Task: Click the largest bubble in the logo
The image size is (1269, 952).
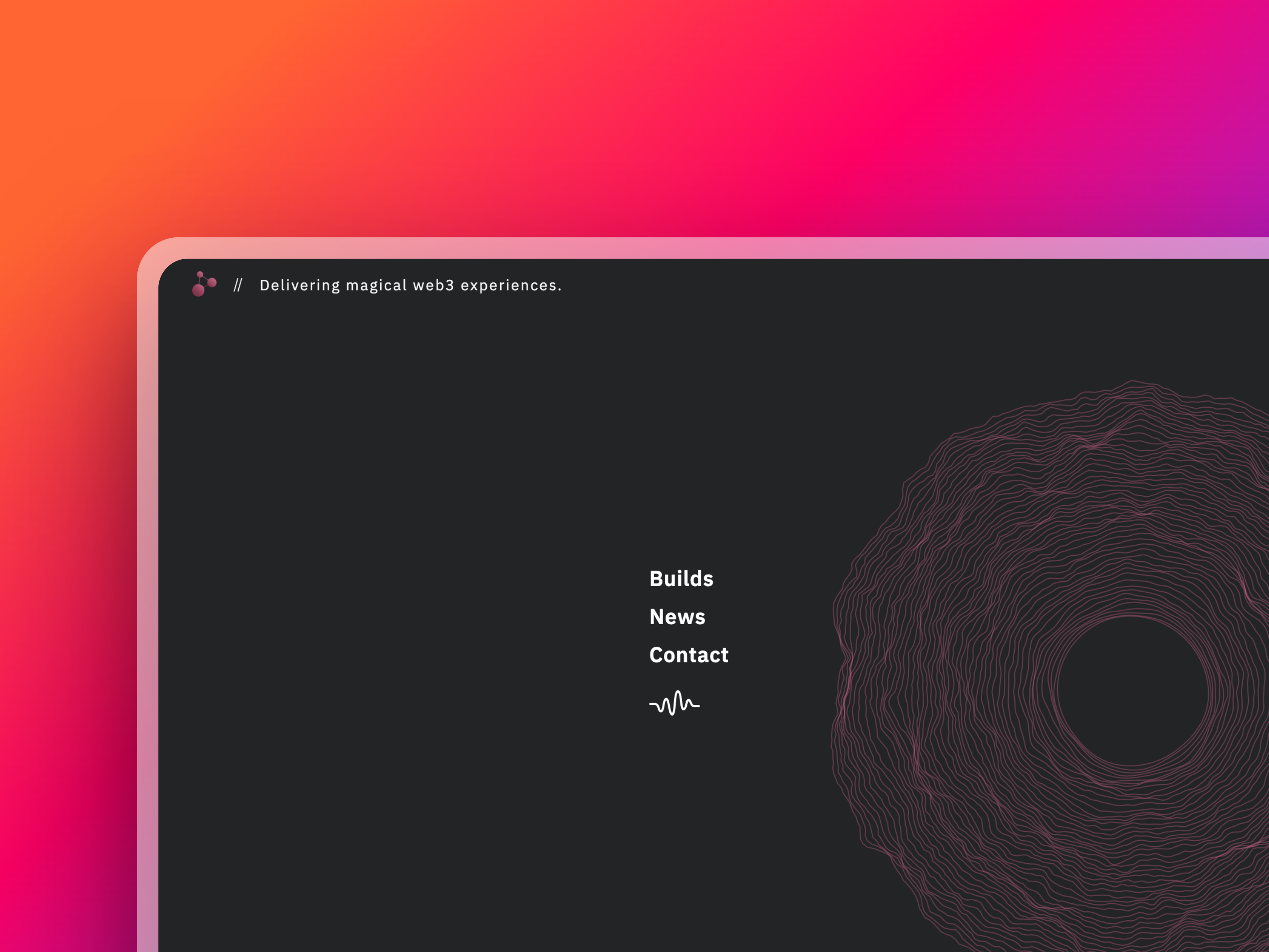Action: (199, 291)
